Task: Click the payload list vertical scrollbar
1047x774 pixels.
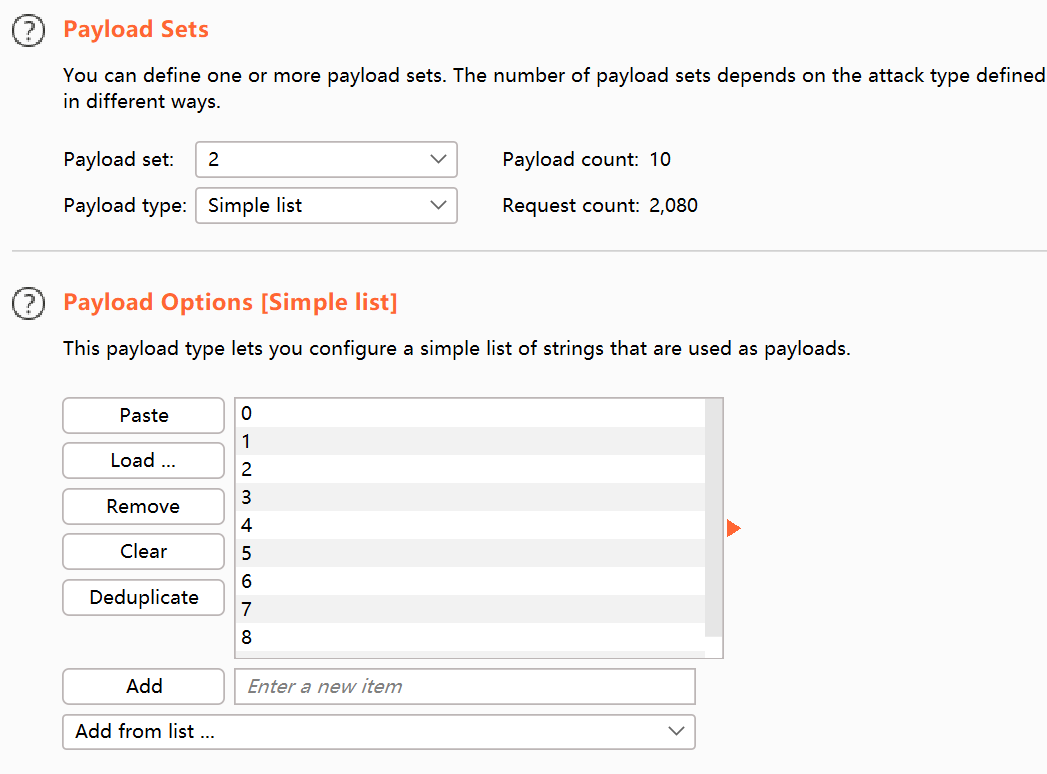Action: point(714,518)
